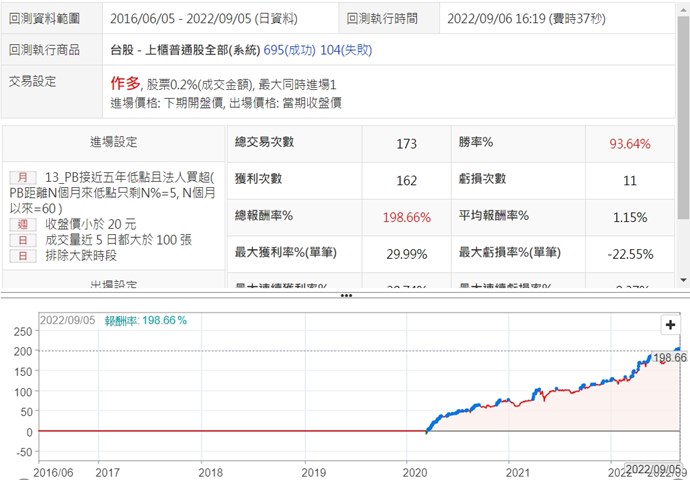Image resolution: width=690 pixels, height=480 pixels.
Task: Click the 總交易次數 value 173
Action: pyautogui.click(x=407, y=144)
